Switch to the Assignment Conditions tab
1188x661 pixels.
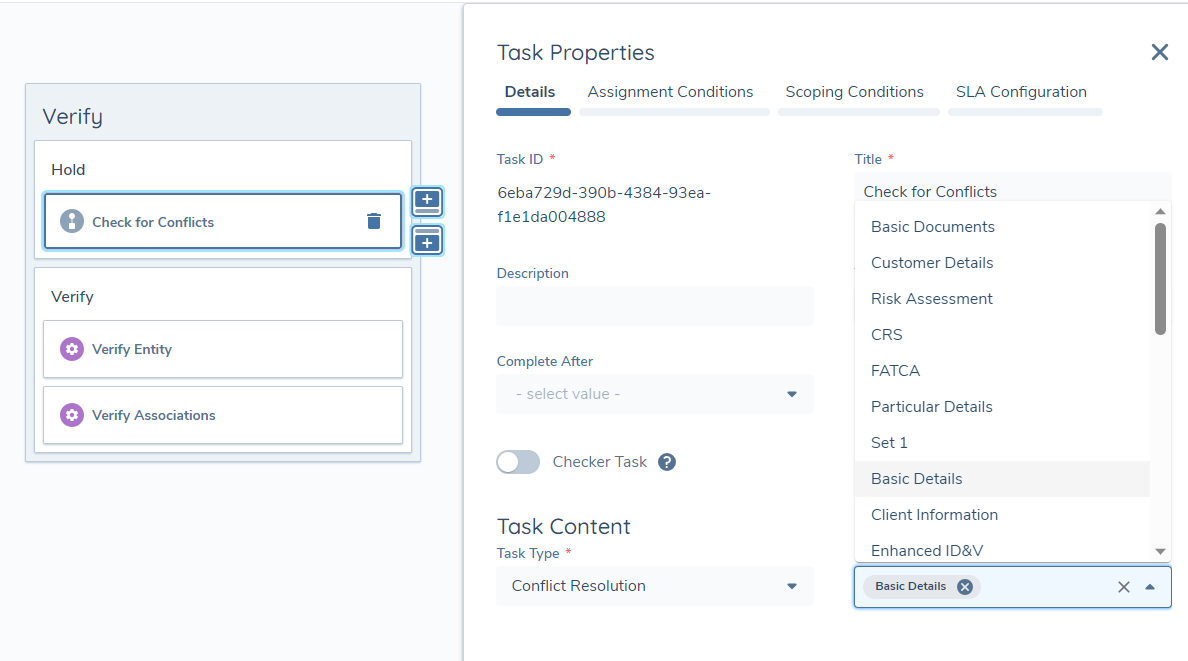[x=671, y=91]
